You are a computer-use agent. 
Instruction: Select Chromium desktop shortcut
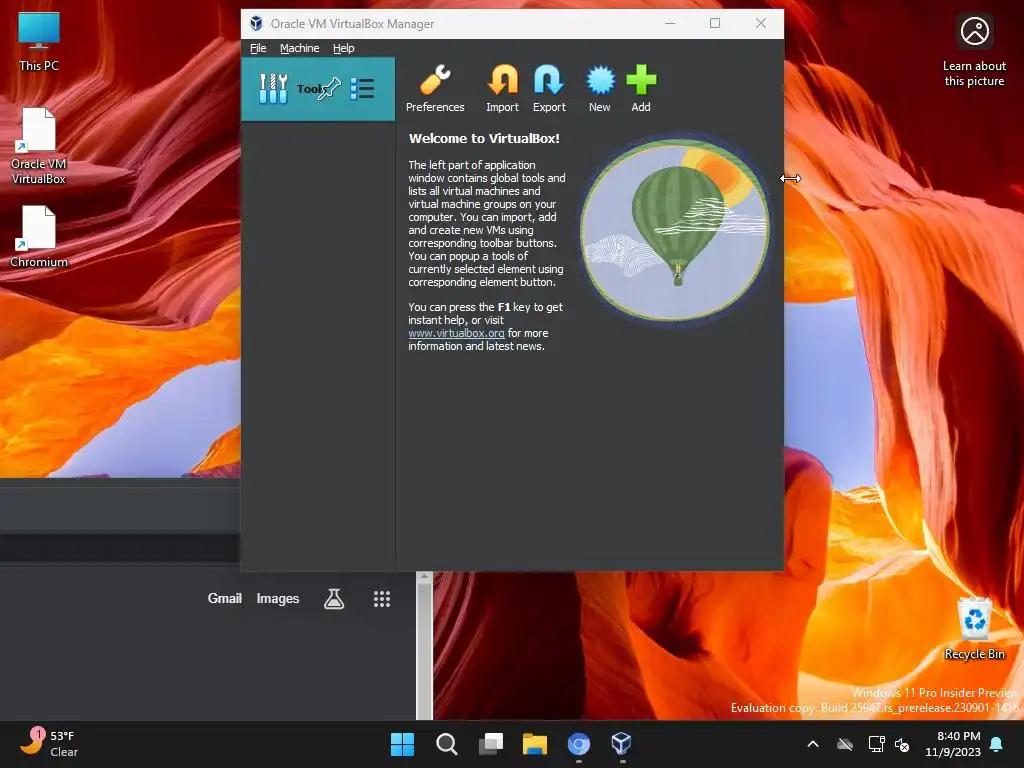click(x=39, y=236)
